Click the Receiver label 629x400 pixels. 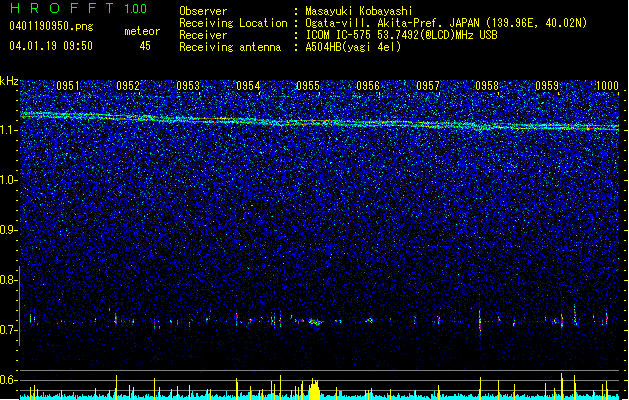point(203,35)
